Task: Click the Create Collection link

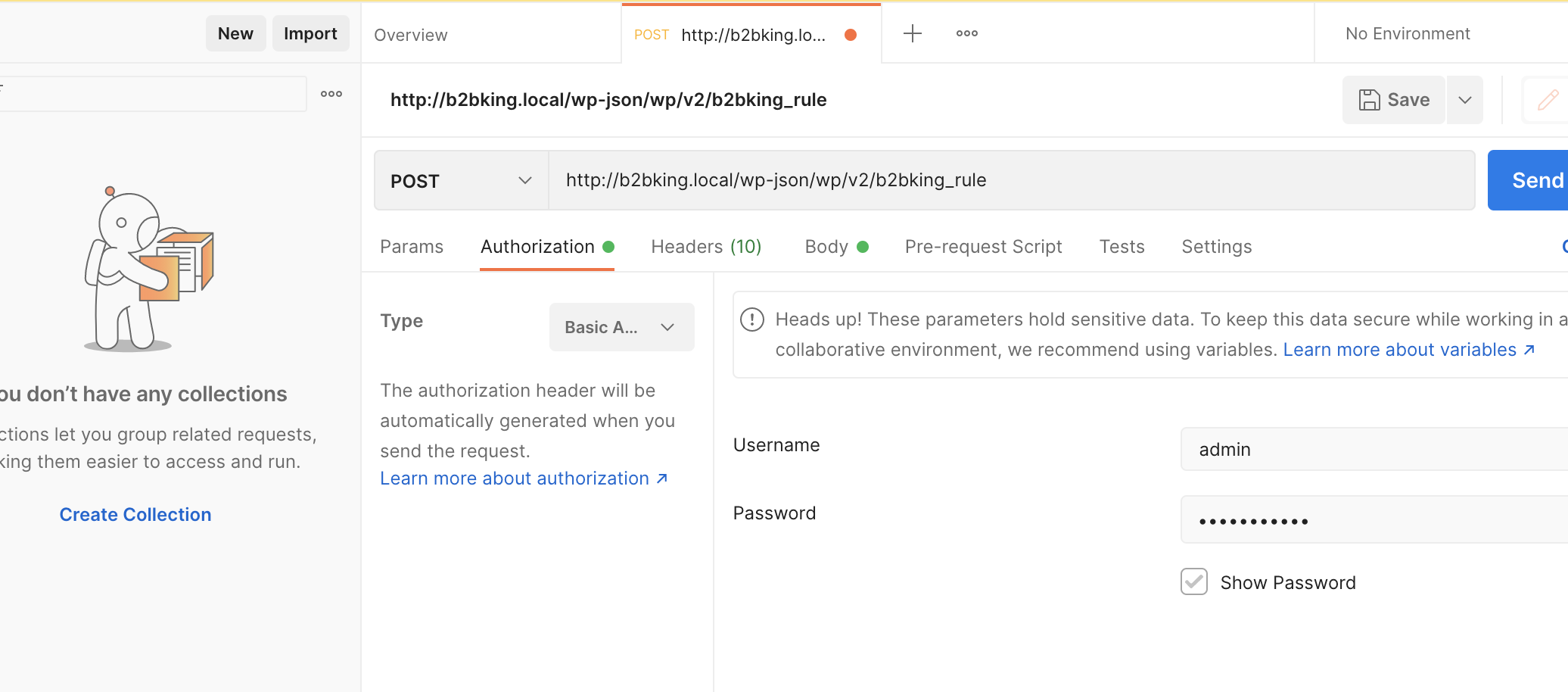Action: (135, 515)
